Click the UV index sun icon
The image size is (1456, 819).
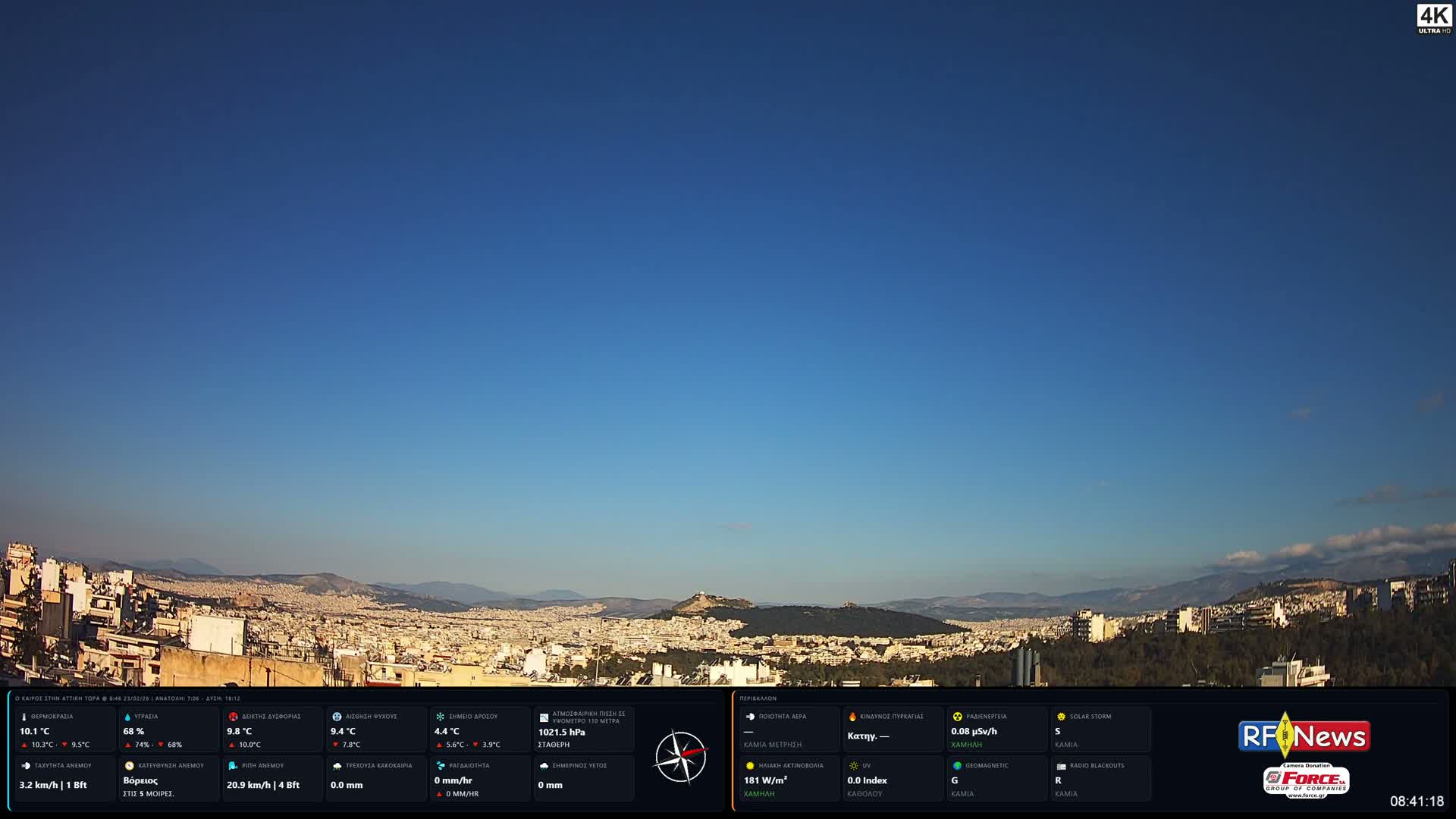click(853, 766)
